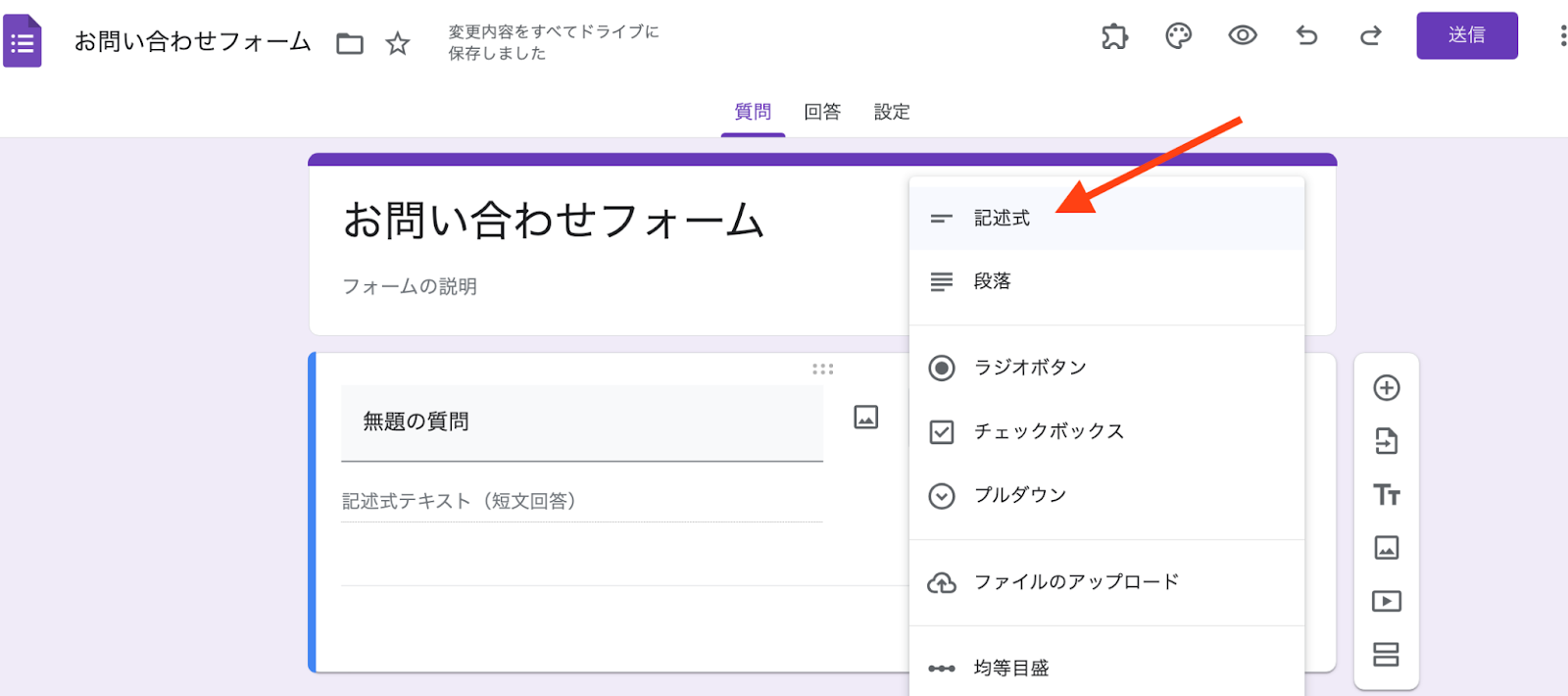Switch to the 質問 tab
The height and width of the screenshot is (696, 1568).
[x=753, y=112]
